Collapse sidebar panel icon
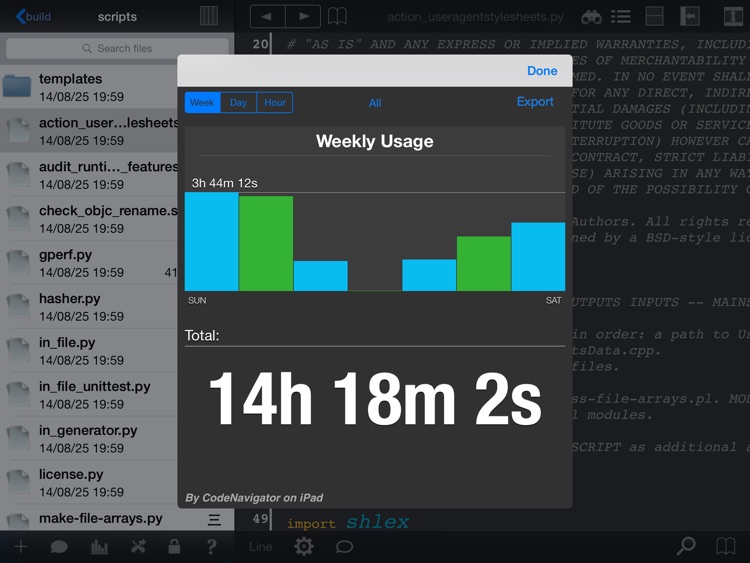Viewport: 750px width, 563px height. (689, 16)
